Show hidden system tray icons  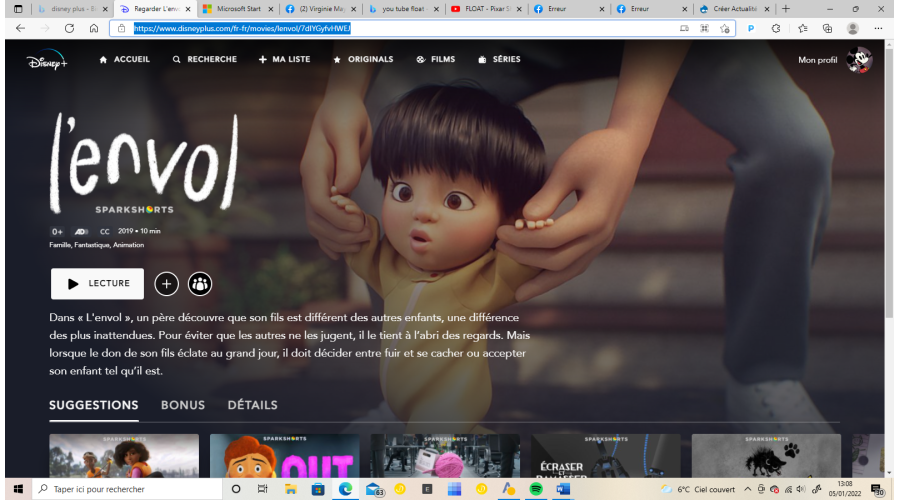pyautogui.click(x=747, y=489)
